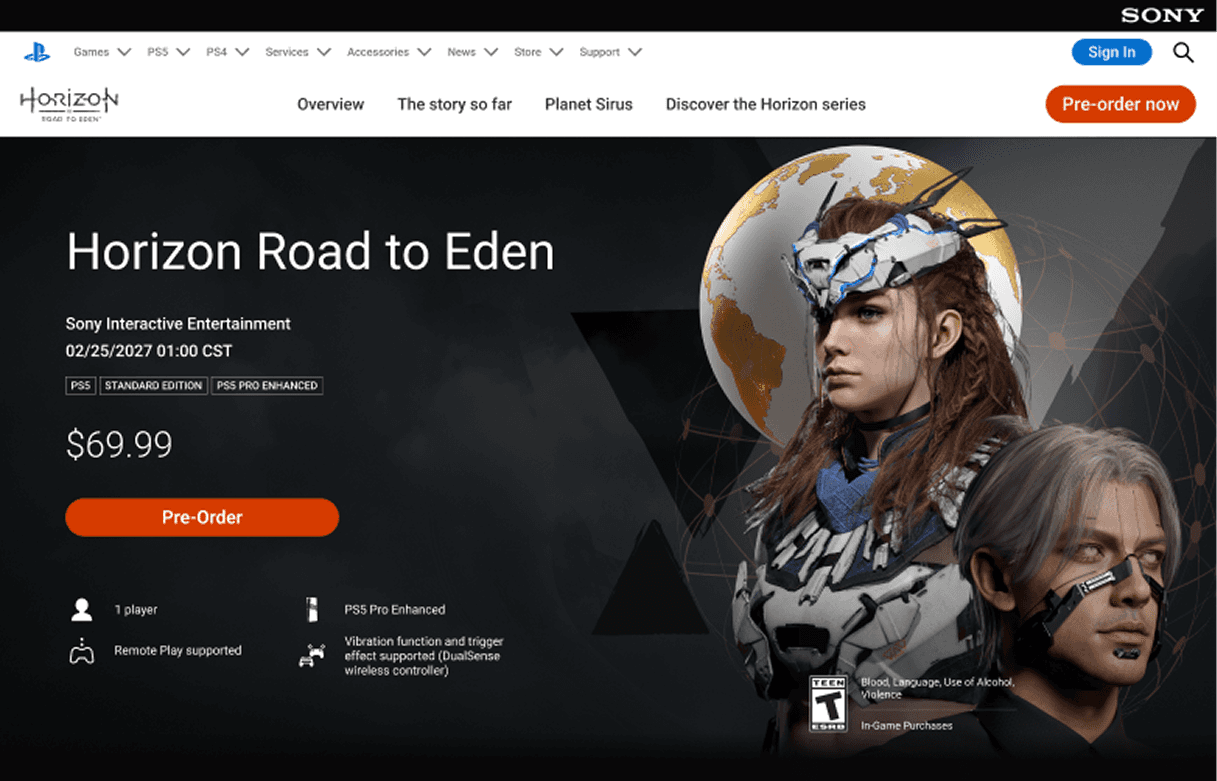Click the Horizon Road to Eden logo
The height and width of the screenshot is (781, 1217).
point(69,104)
